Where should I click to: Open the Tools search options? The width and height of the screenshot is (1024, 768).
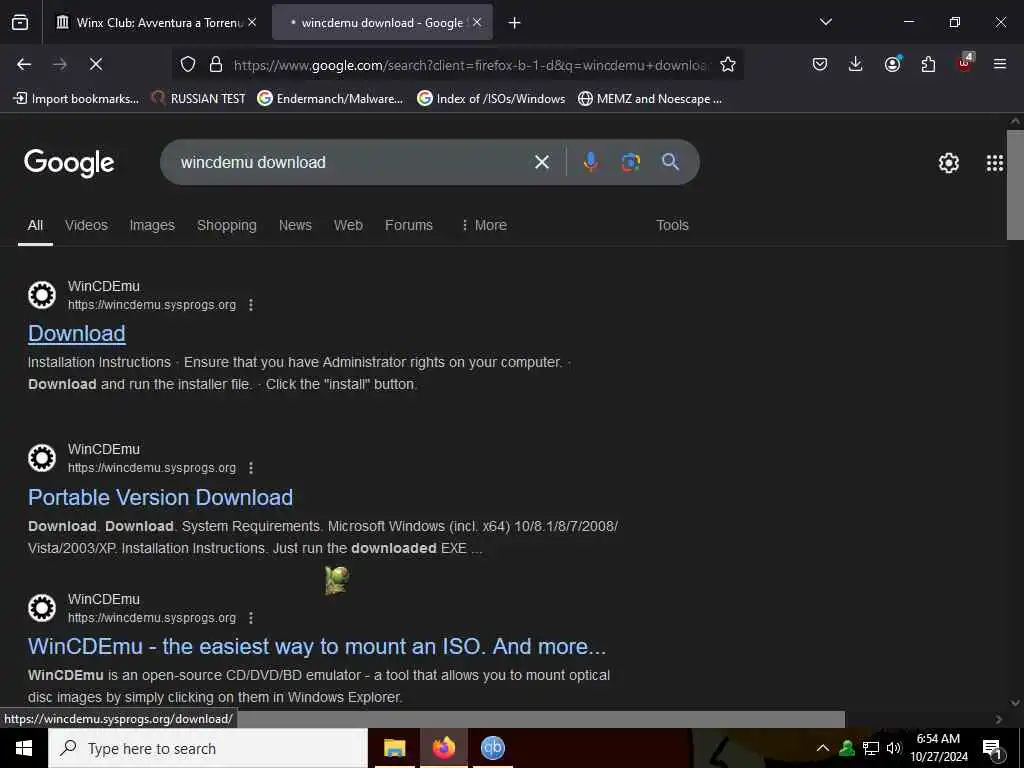click(x=672, y=225)
